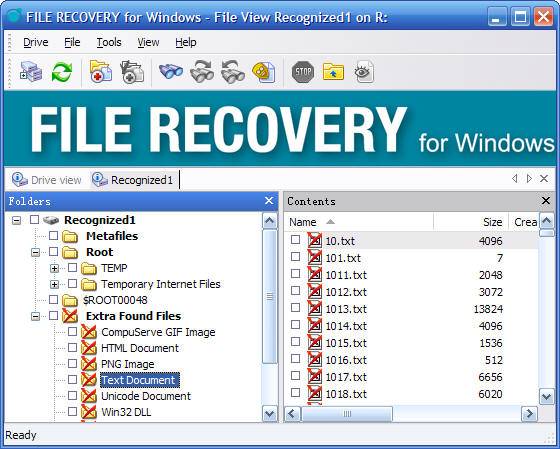Click the scan drives toolbar icon
Viewport: 560px width, 449px height.
click(x=31, y=72)
